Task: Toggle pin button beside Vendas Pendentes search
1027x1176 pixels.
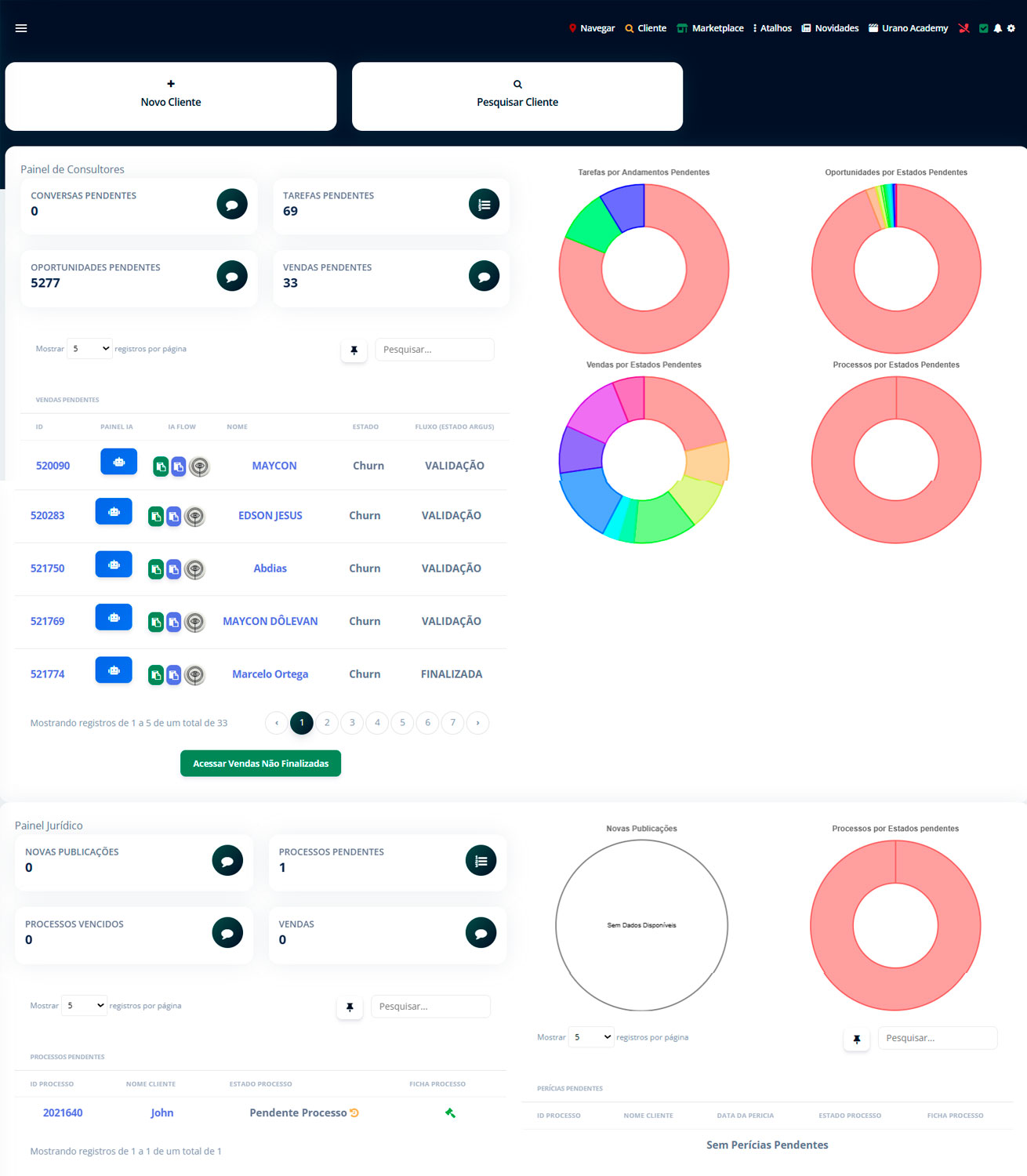Action: pos(354,350)
